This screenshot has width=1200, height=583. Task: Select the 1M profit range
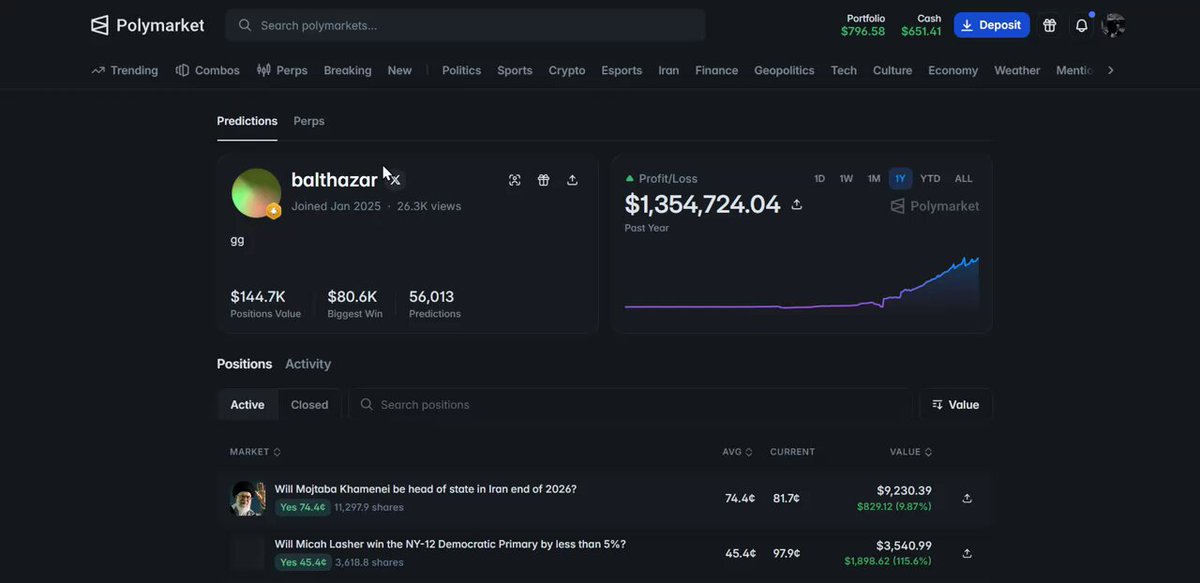tap(874, 179)
